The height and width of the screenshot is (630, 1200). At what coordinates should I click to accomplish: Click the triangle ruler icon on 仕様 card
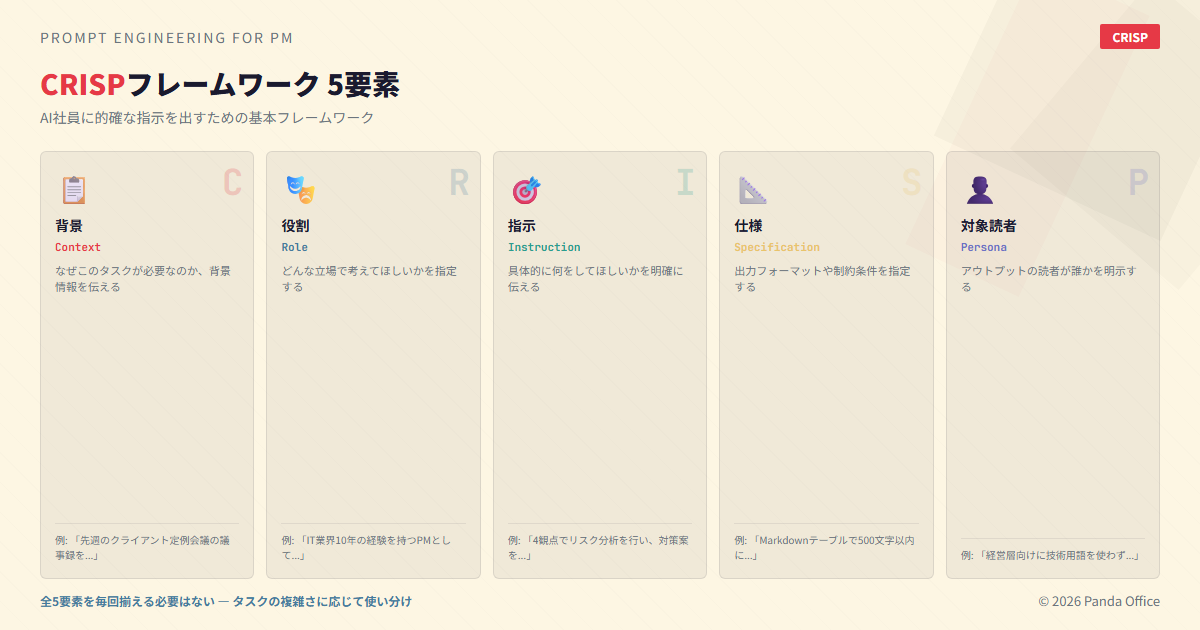[x=752, y=190]
